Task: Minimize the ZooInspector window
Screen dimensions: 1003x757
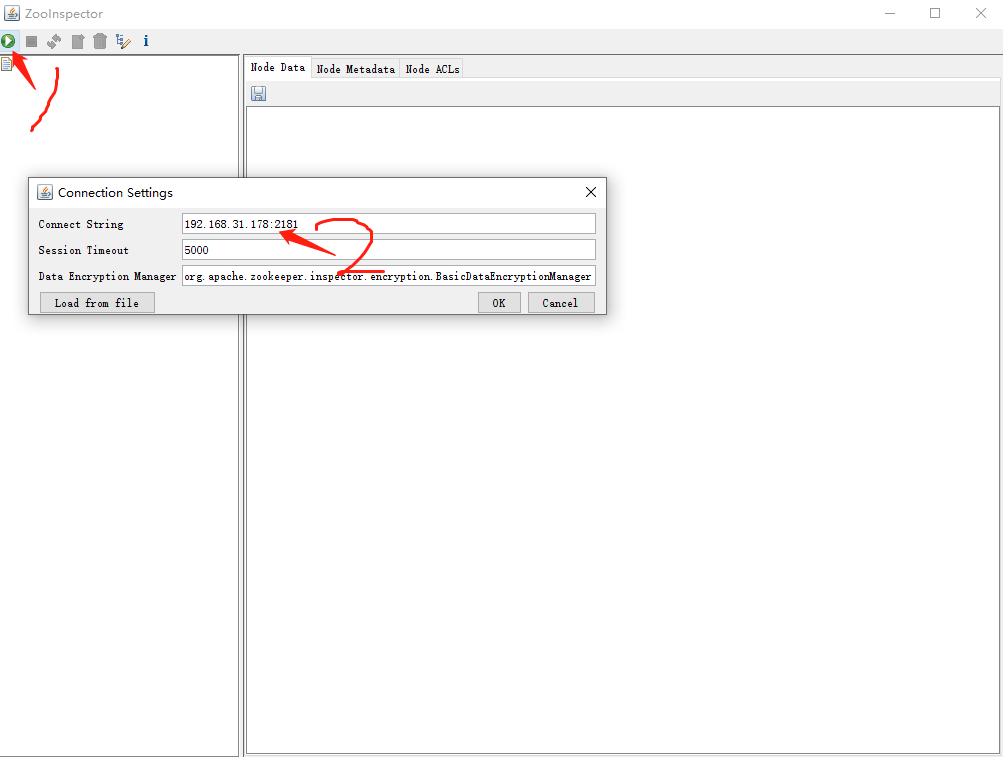Action: tap(890, 13)
